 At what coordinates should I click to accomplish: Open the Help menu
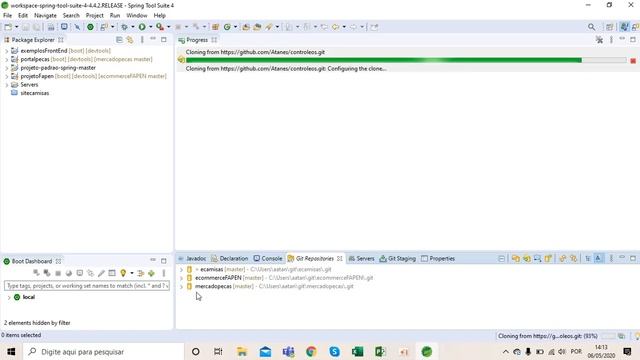point(160,16)
